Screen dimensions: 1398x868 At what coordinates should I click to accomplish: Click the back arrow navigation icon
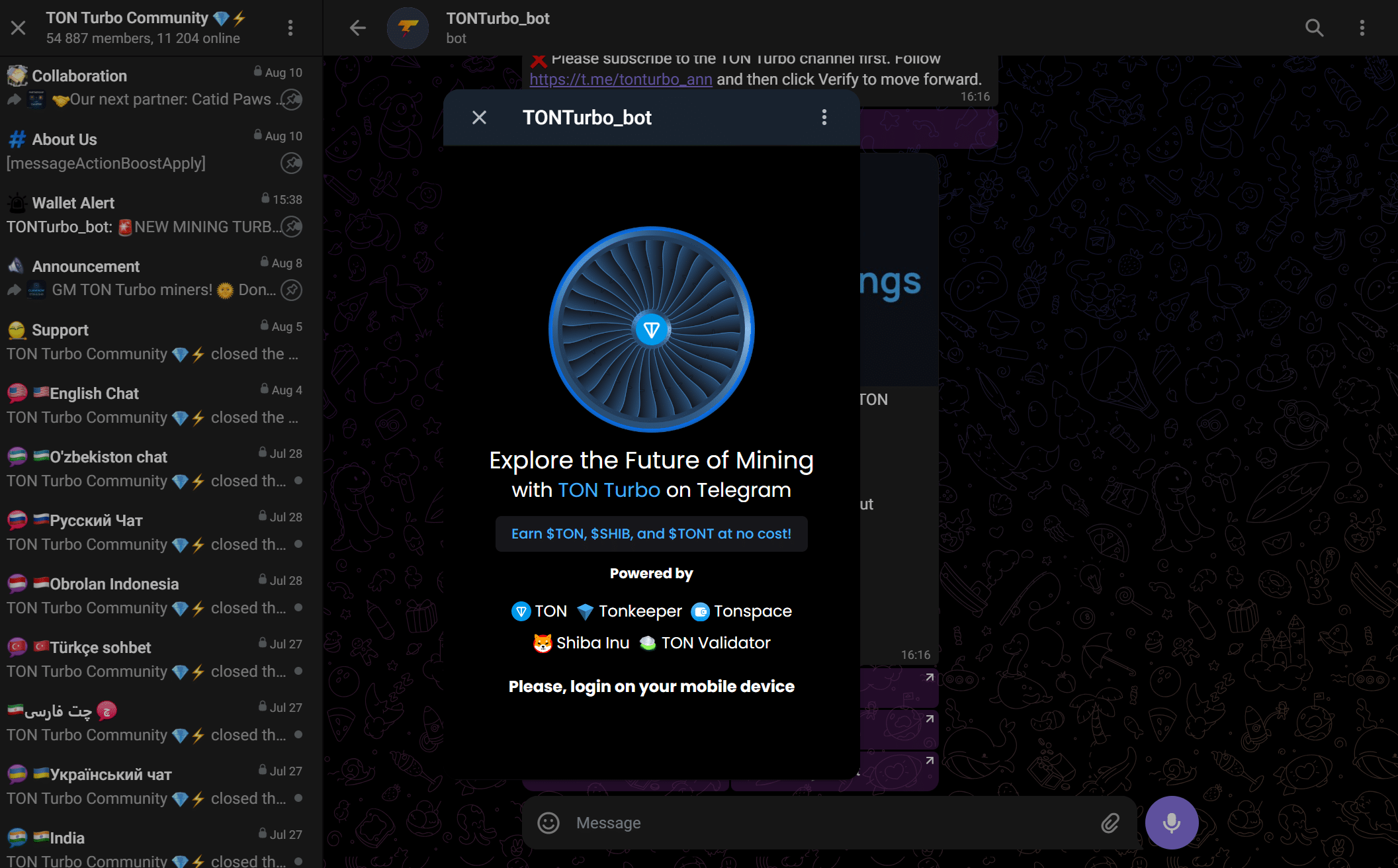pos(358,27)
